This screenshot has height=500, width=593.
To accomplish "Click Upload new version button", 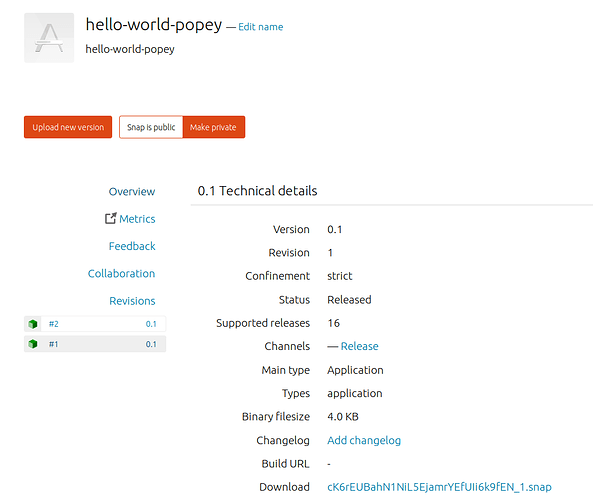I will click(68, 127).
